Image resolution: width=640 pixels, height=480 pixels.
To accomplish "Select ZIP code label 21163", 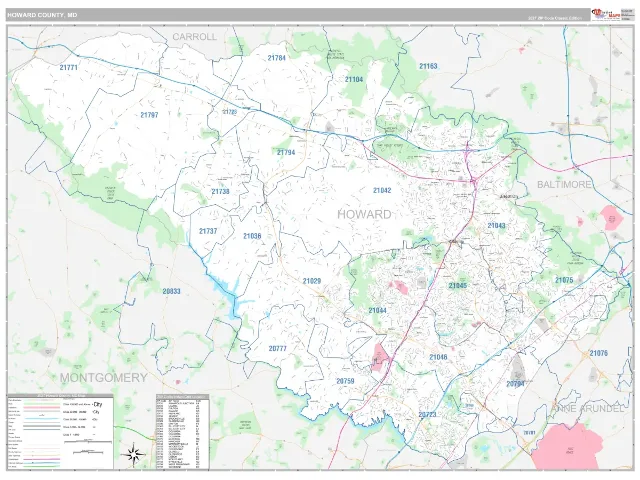I will (428, 66).
